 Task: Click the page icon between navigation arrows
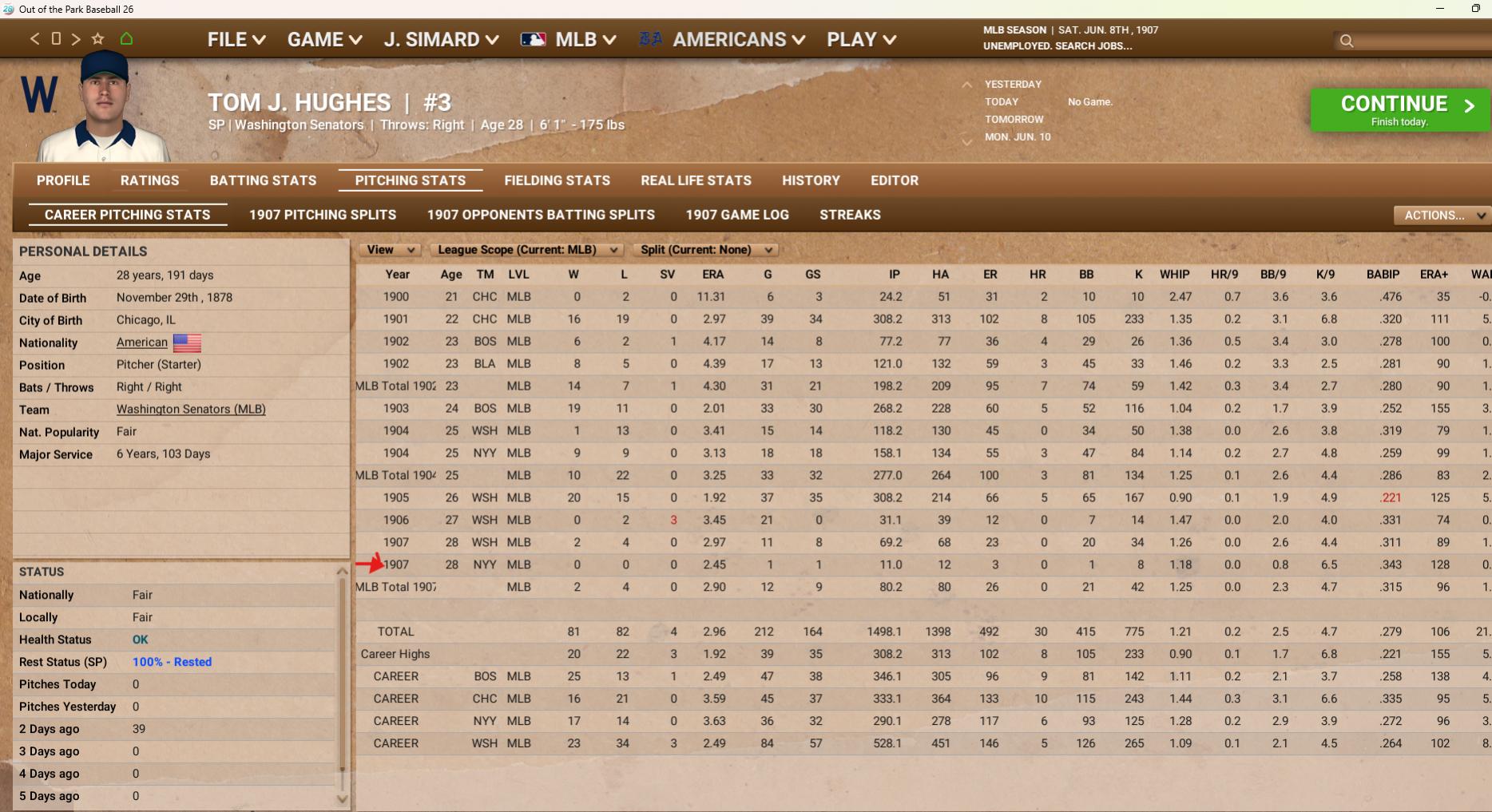(x=56, y=39)
